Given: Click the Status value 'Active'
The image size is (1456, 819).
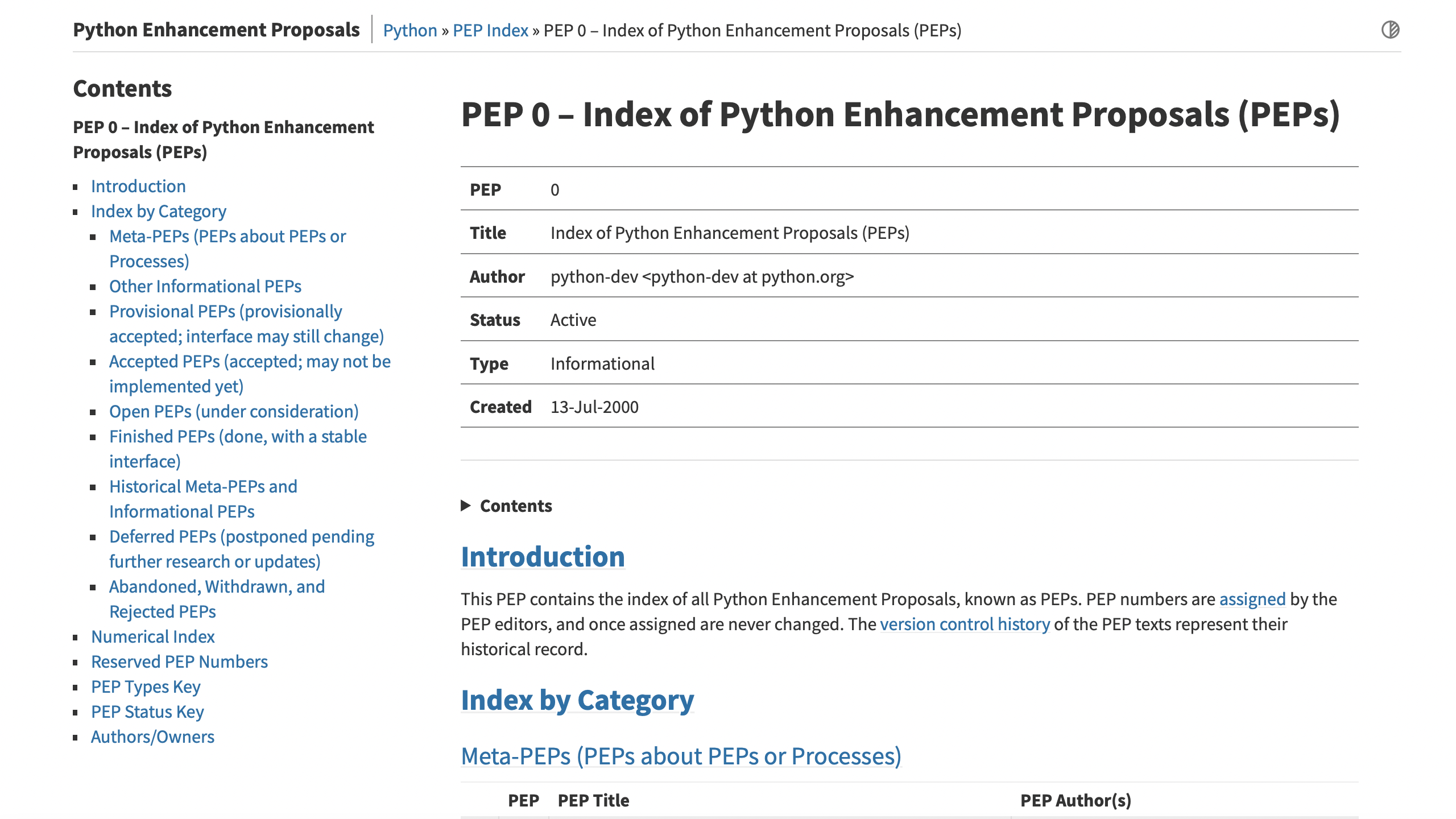Looking at the screenshot, I should tap(573, 320).
